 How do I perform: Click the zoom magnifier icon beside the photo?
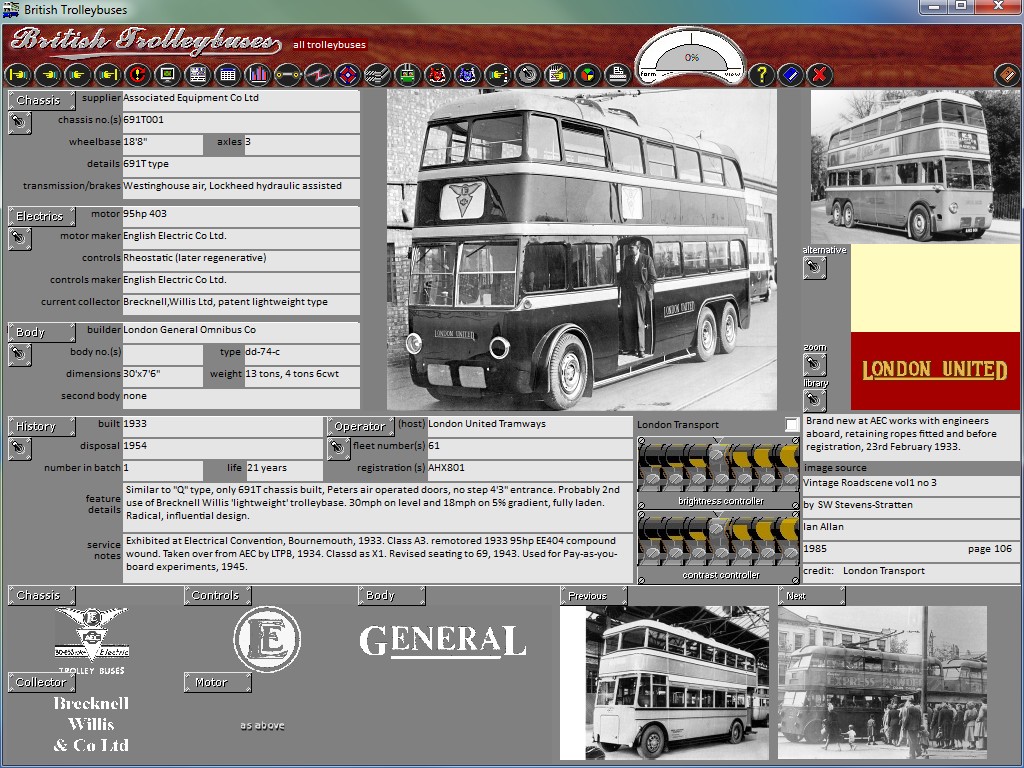815,364
